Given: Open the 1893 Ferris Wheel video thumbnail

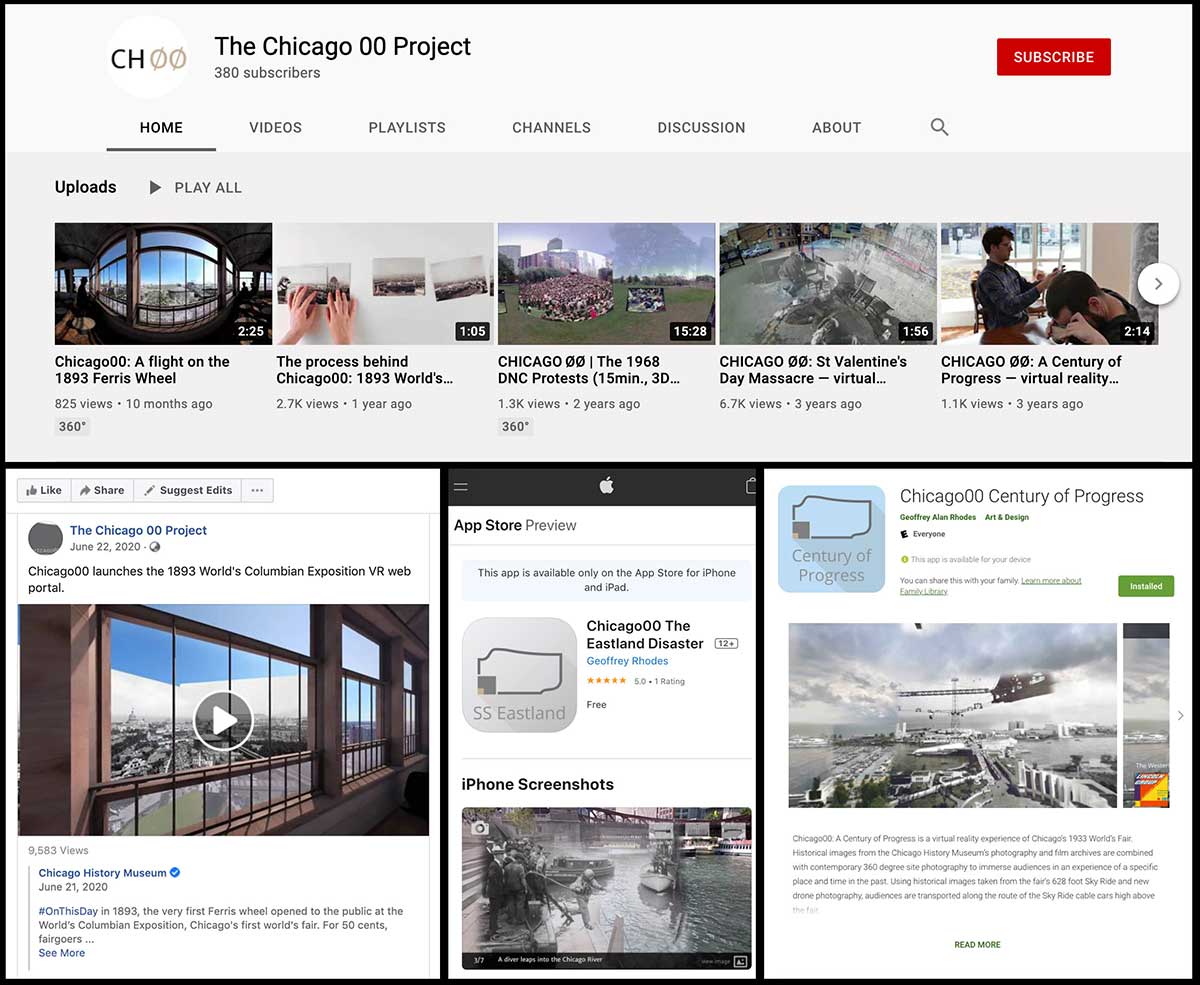Looking at the screenshot, I should (x=163, y=284).
